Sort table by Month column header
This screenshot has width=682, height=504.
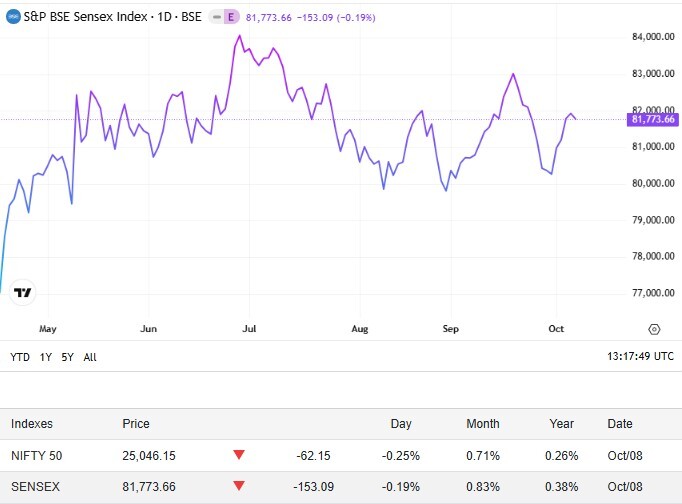pos(482,424)
